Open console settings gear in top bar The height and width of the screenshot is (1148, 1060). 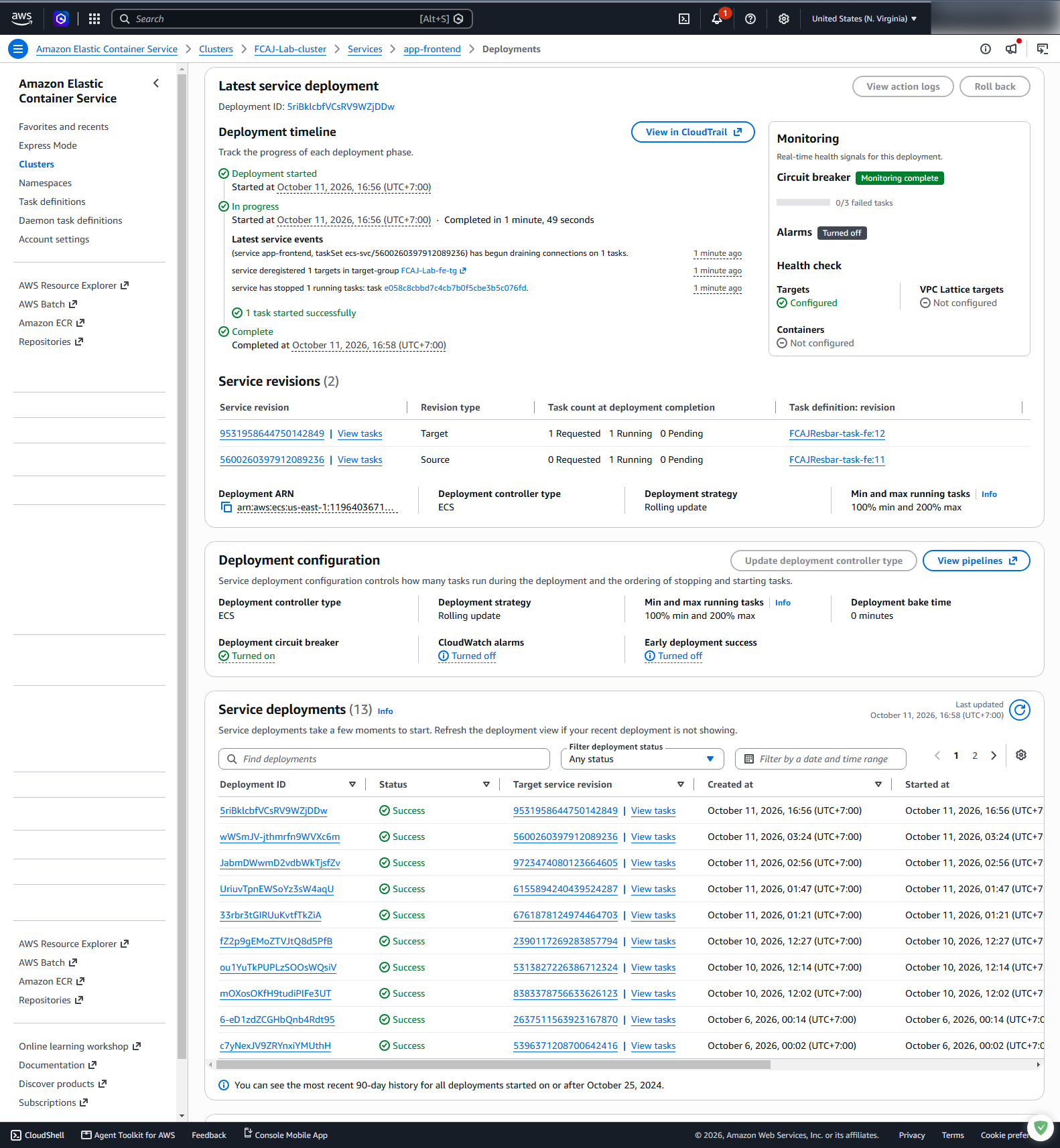(784, 19)
